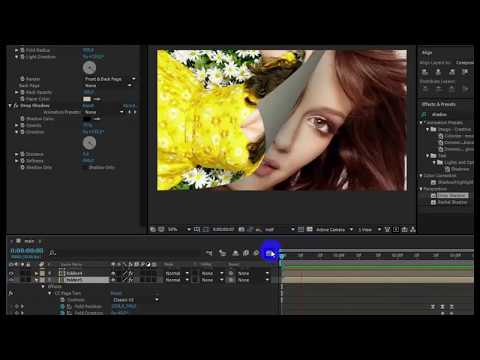Click the Comp Flowchart icon in viewer bar

tap(413, 229)
